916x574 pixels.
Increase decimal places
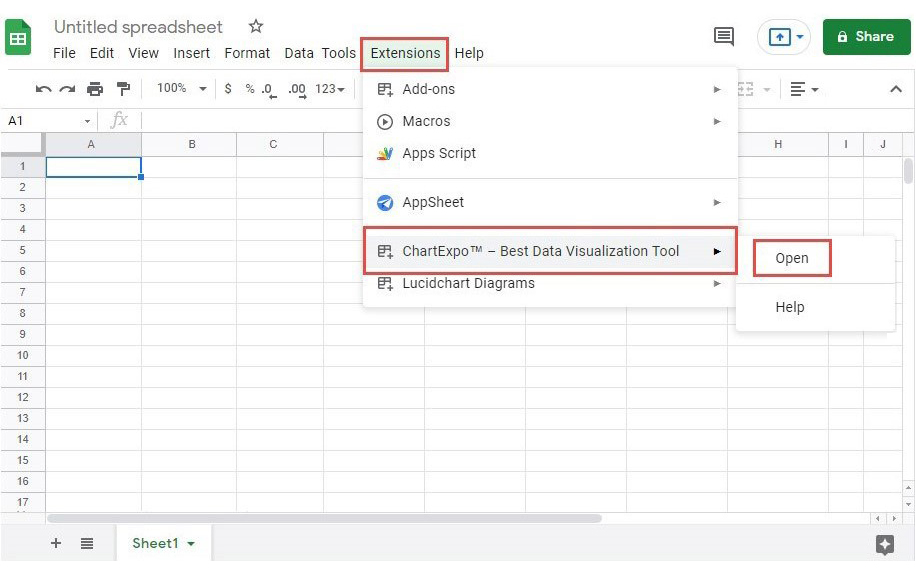(297, 90)
